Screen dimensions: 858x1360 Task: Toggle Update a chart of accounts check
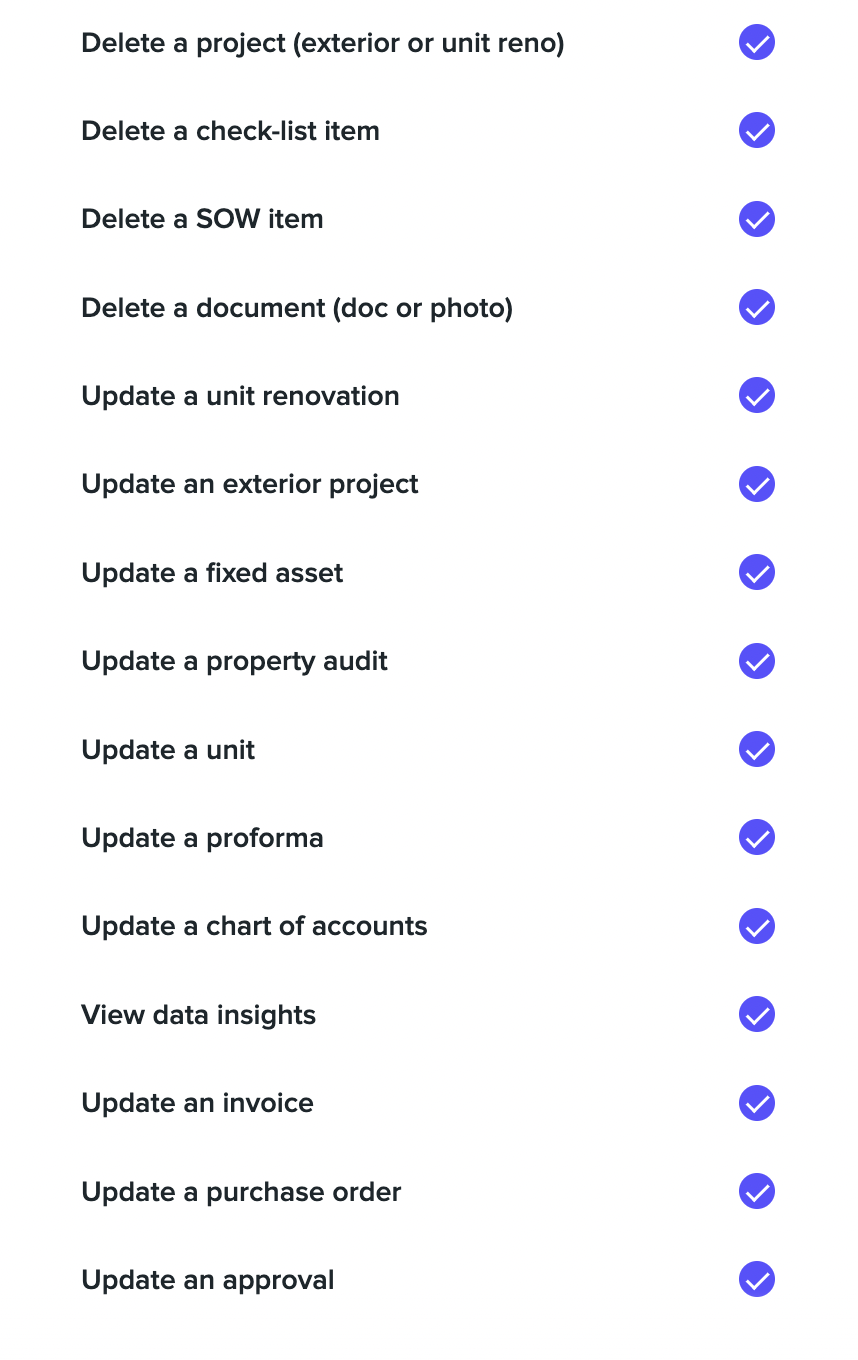(757, 926)
